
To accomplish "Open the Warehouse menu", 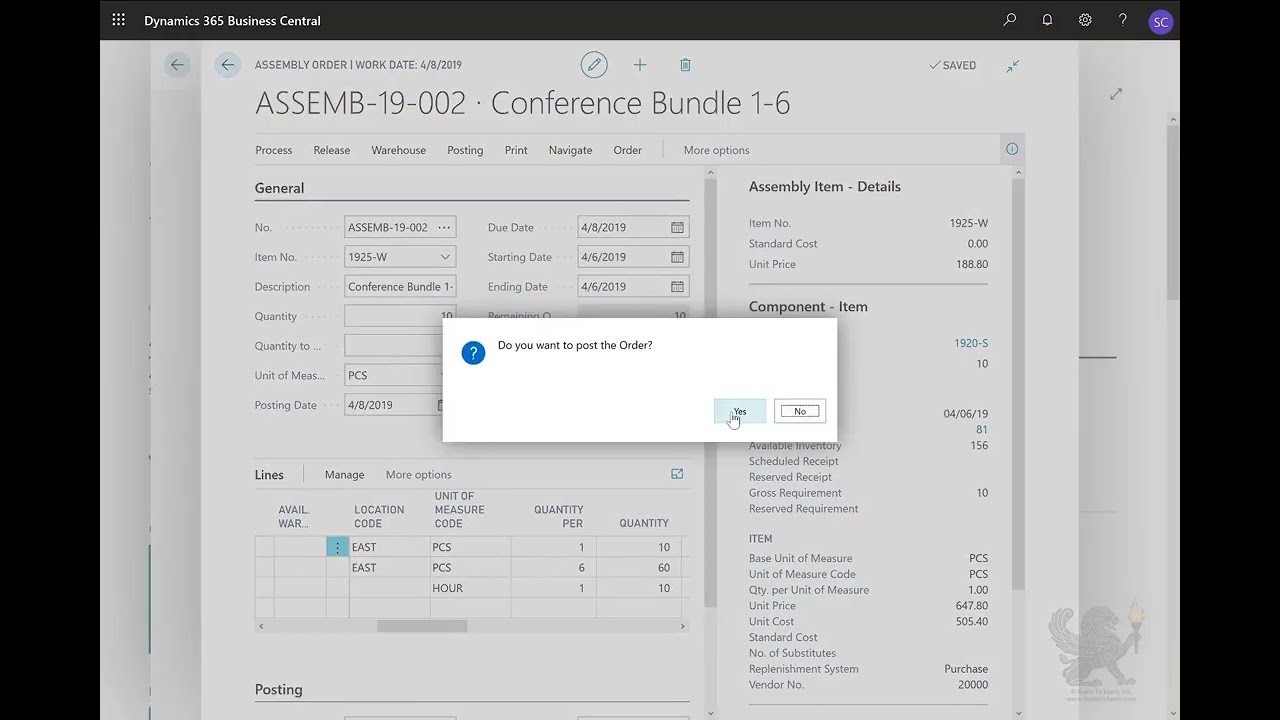I will coord(398,150).
